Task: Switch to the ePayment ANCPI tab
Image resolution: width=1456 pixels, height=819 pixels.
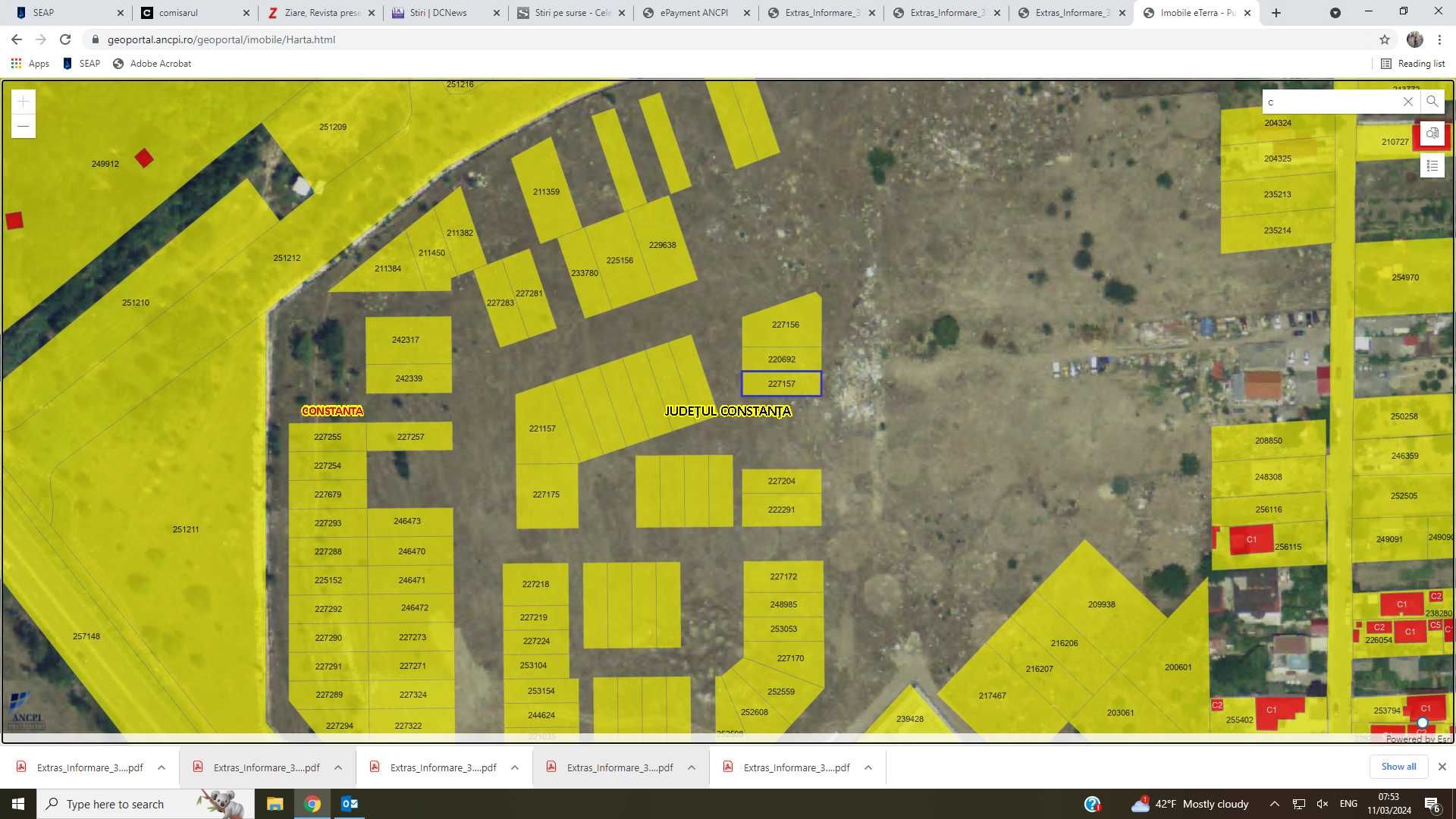Action: tap(696, 13)
